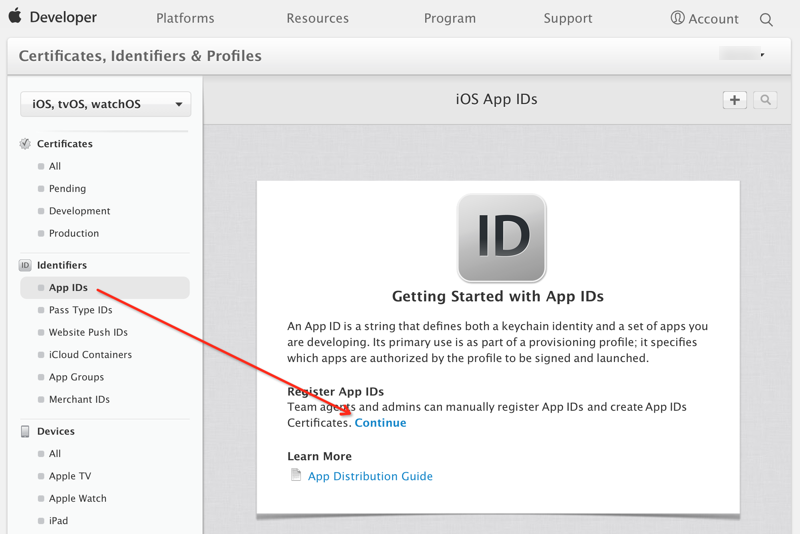Select App IDs in sidebar
The width and height of the screenshot is (800, 534).
(105, 288)
